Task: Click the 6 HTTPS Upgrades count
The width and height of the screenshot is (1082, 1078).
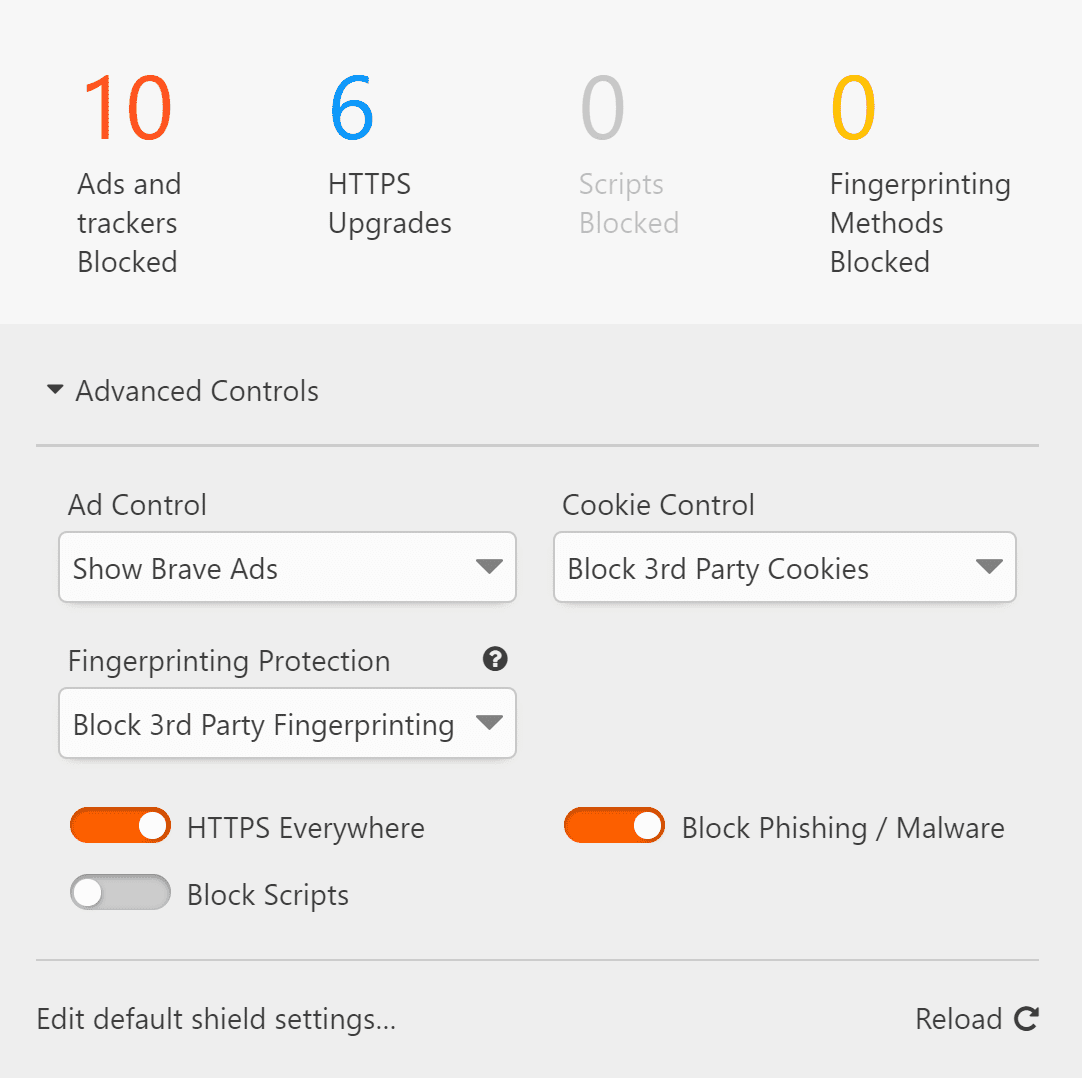Action: [x=352, y=108]
